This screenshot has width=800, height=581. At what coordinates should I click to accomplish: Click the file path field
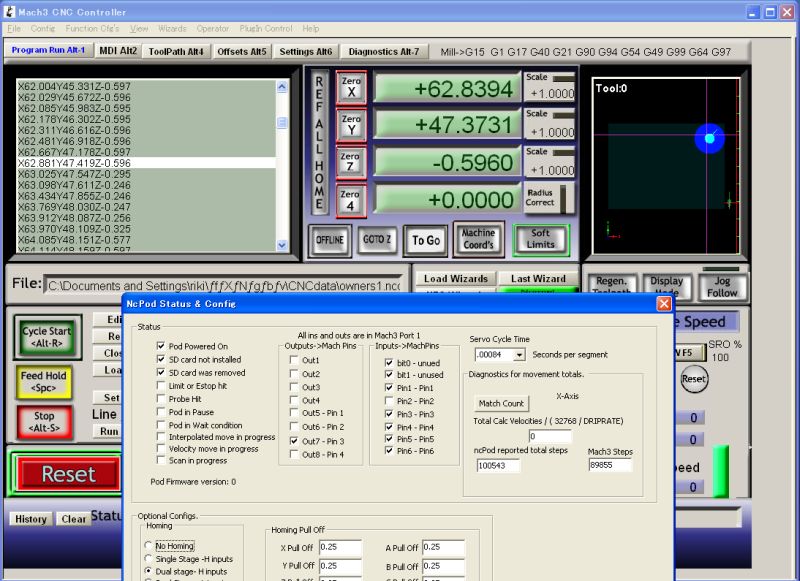click(225, 286)
